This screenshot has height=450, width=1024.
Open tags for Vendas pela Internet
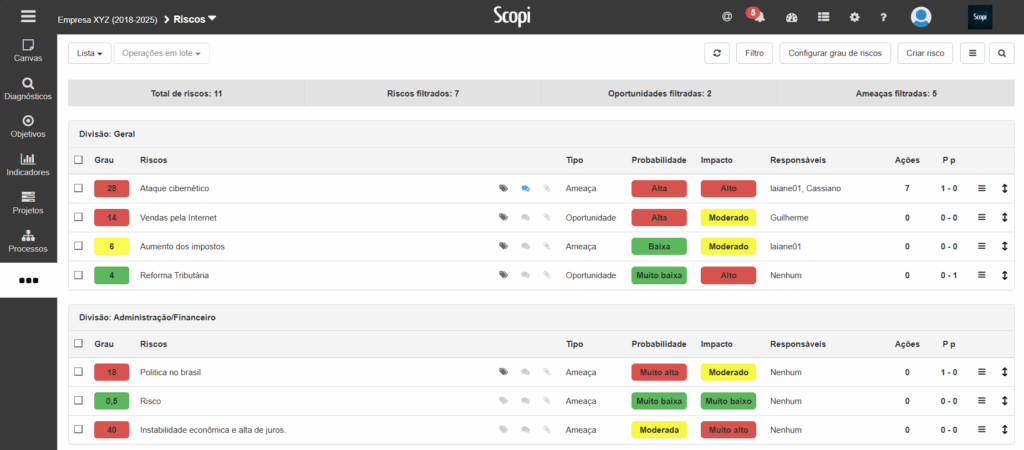pos(504,217)
